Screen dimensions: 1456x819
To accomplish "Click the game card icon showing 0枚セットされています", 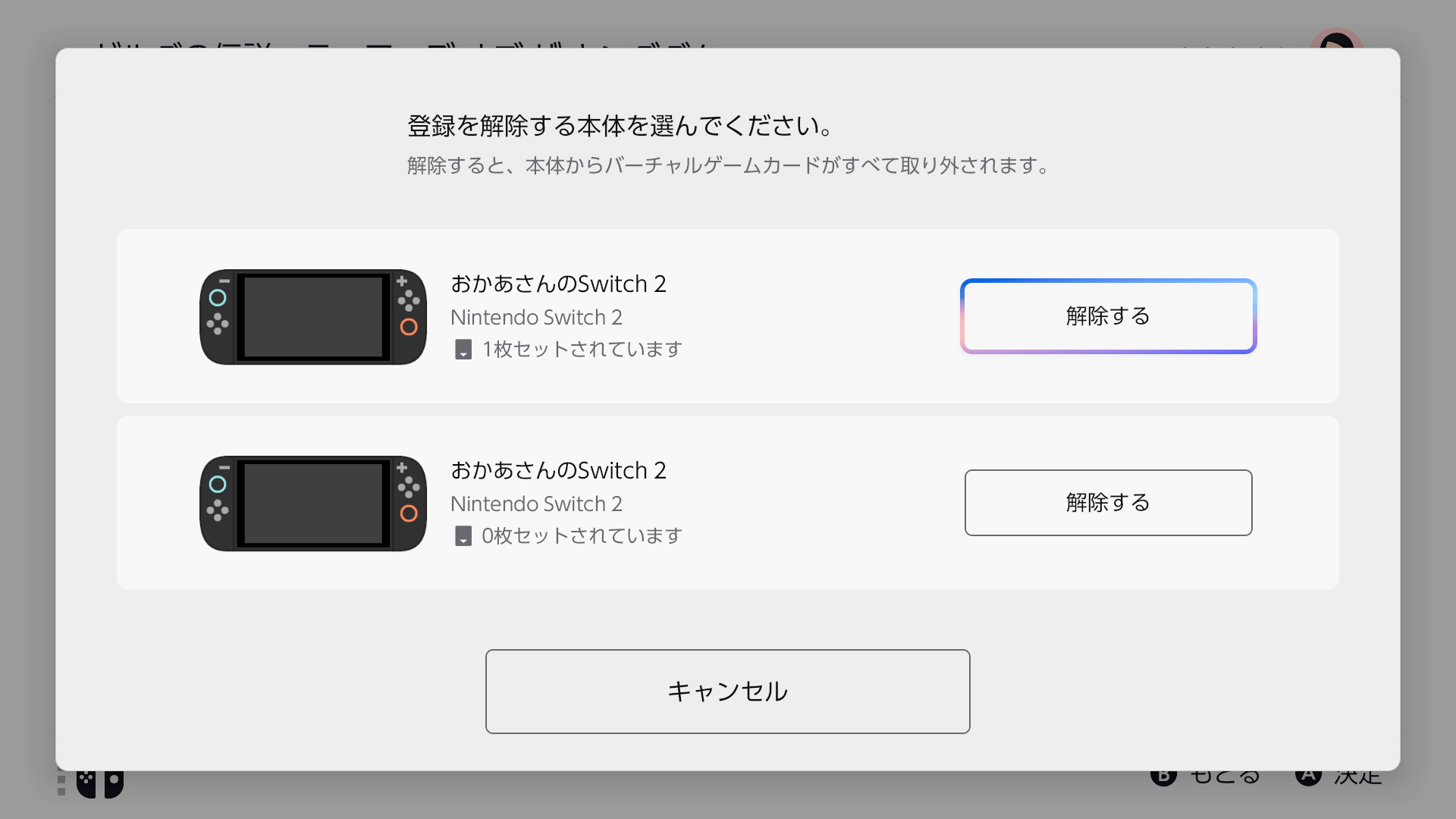I will 463,535.
